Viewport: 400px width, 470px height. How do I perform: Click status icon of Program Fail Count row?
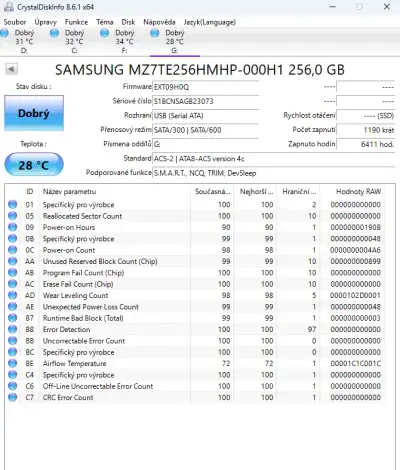pyautogui.click(x=13, y=273)
